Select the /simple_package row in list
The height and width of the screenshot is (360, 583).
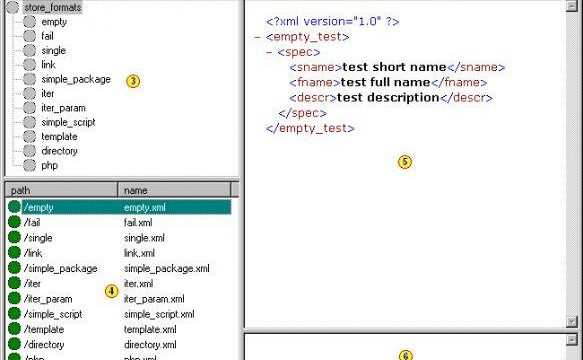[x=119, y=268]
